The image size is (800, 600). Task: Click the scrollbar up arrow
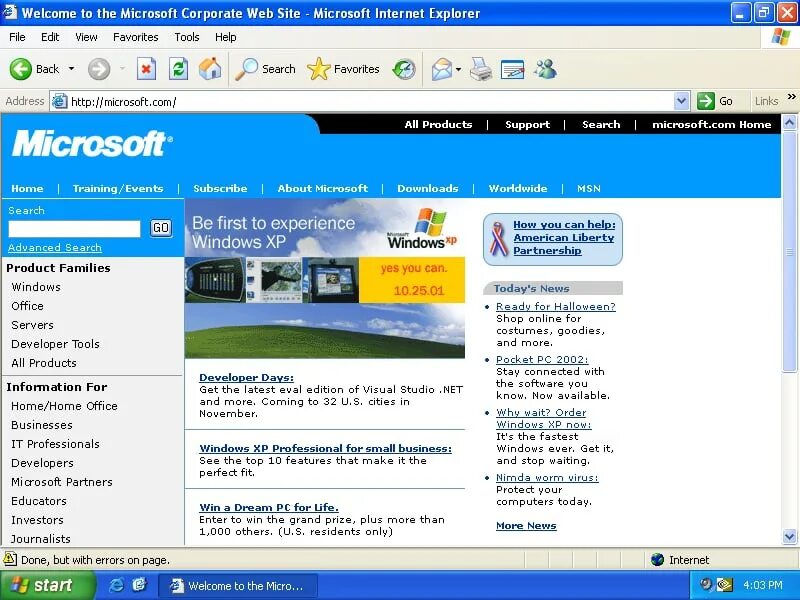pyautogui.click(x=789, y=122)
